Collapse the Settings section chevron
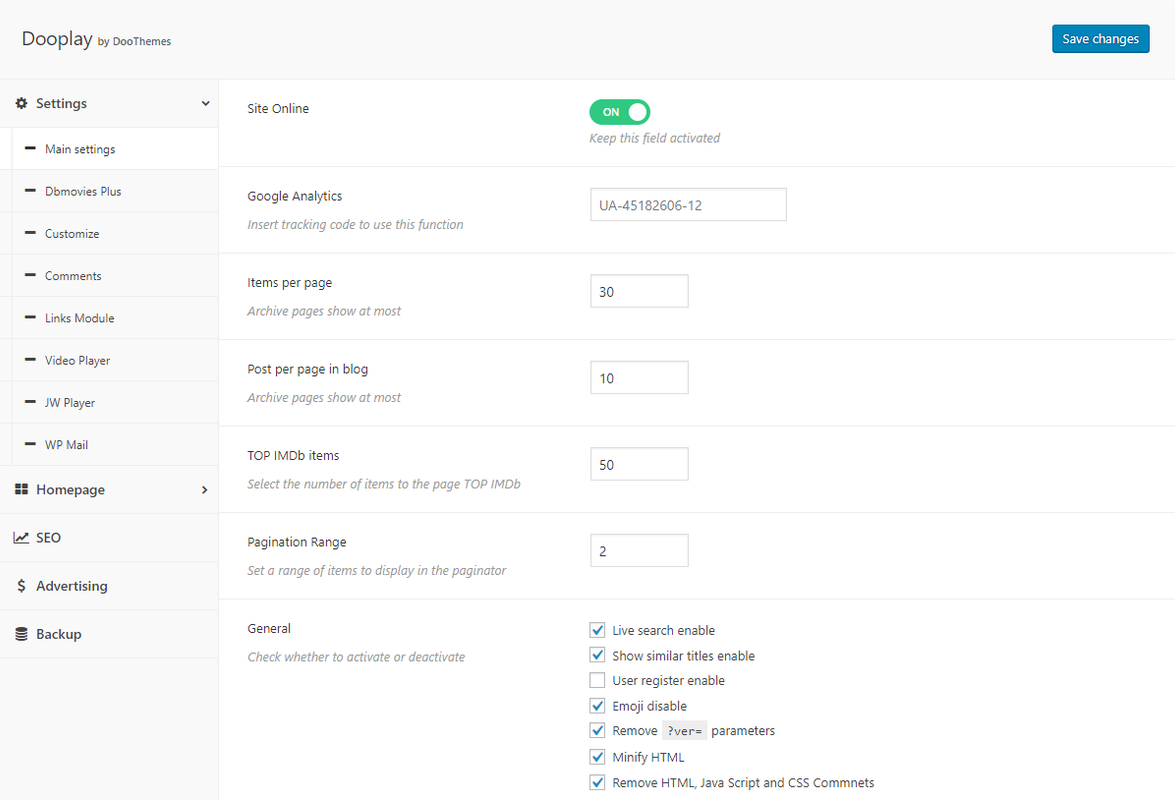 tap(205, 103)
